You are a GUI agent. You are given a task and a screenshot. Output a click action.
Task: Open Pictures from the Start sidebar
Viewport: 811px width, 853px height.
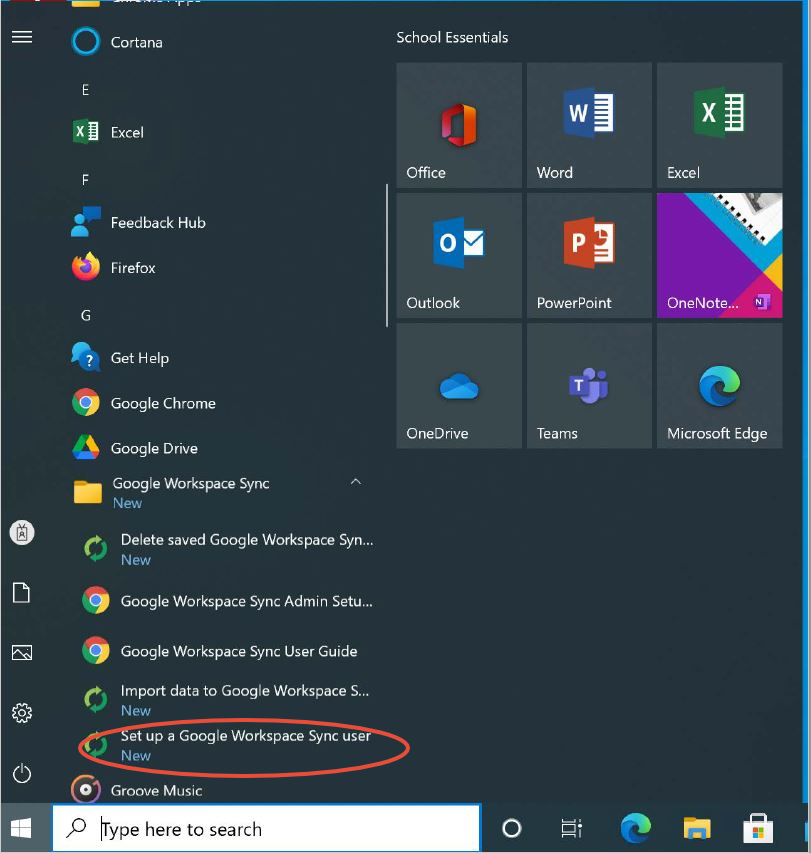(x=22, y=652)
